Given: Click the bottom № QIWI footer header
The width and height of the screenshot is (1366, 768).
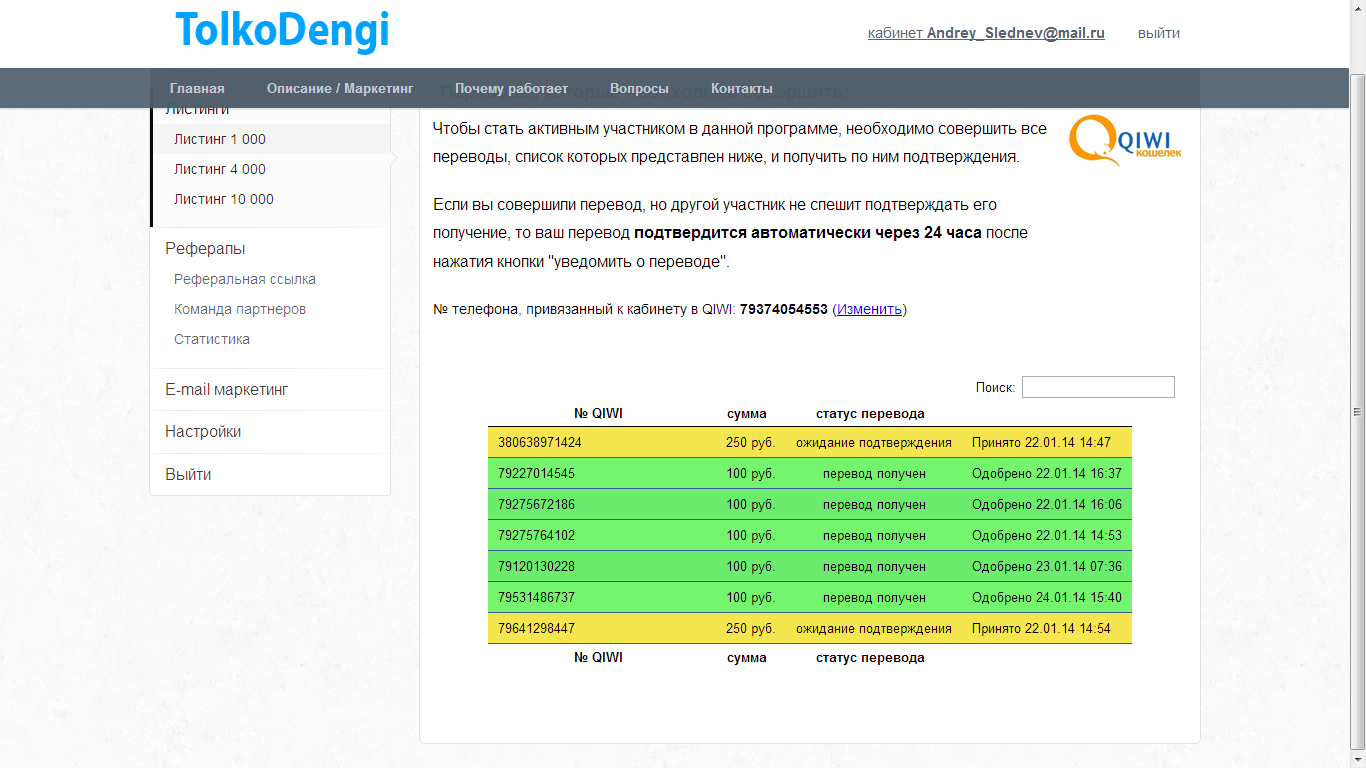Looking at the screenshot, I should point(598,657).
